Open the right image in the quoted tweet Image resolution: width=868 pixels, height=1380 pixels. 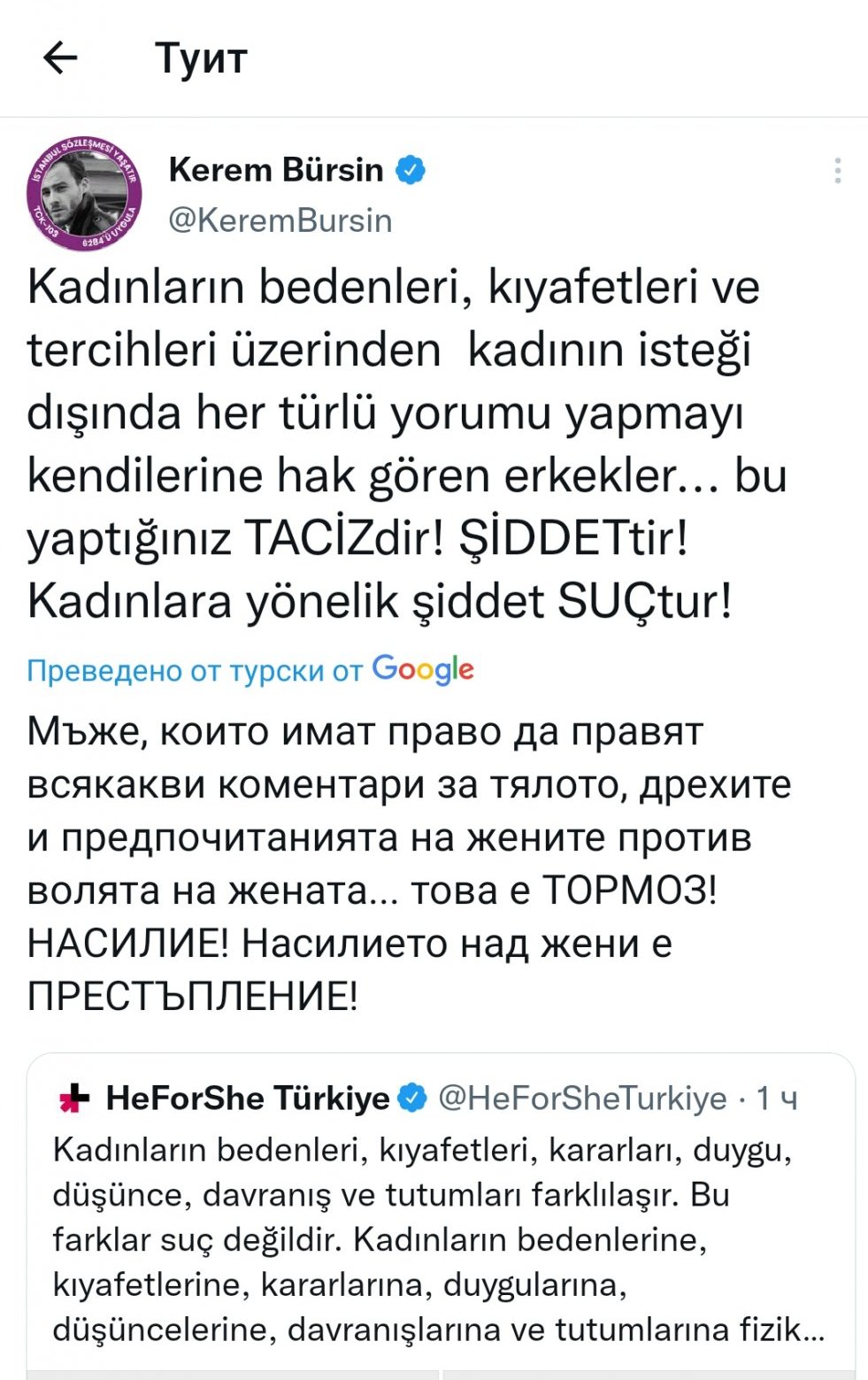[x=648, y=1375]
